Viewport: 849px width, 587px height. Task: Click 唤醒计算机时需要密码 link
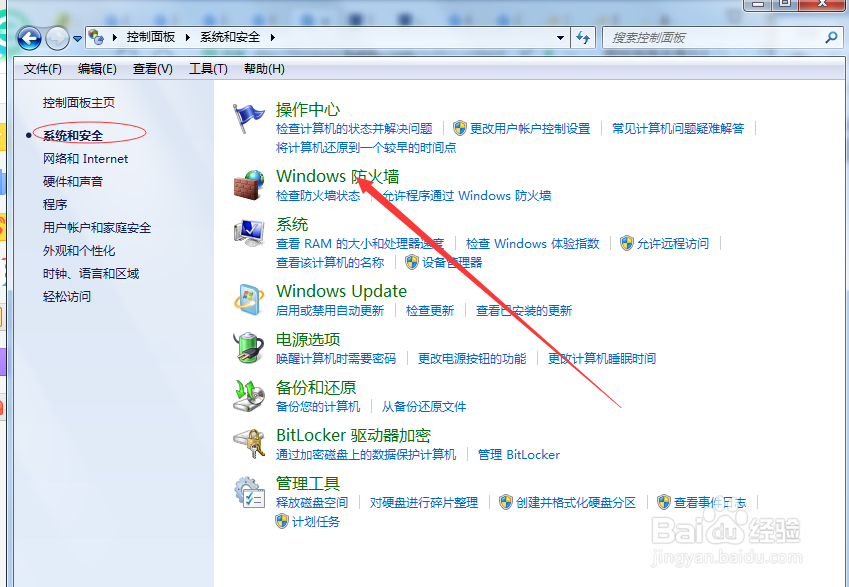tap(336, 358)
